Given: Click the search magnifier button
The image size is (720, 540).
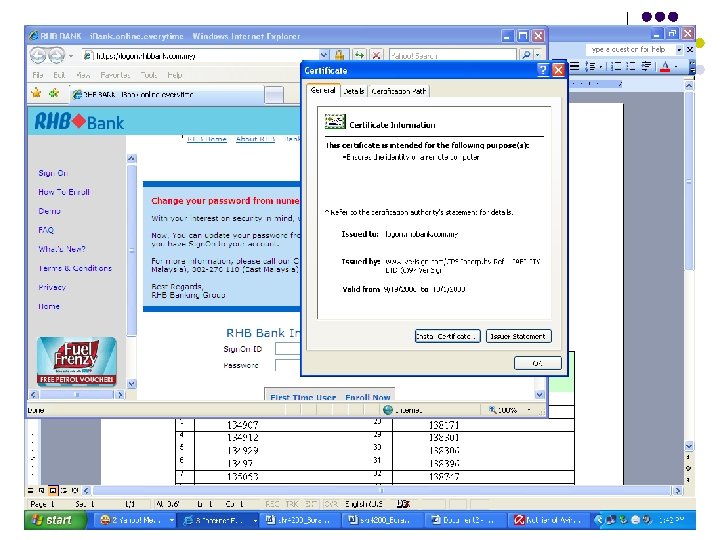Looking at the screenshot, I should pyautogui.click(x=526, y=56).
